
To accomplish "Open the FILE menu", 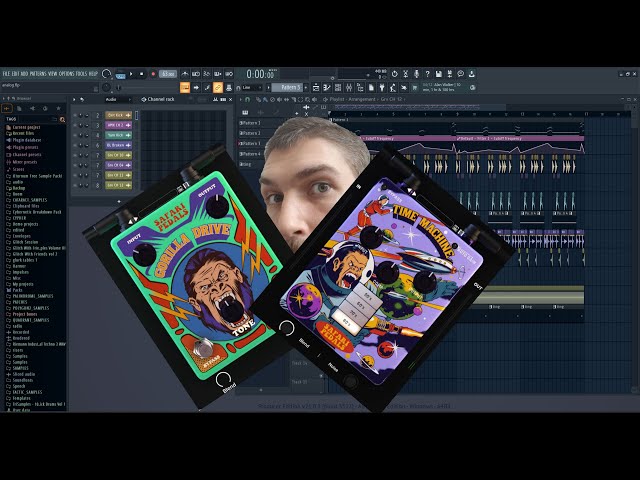I will click(x=6, y=74).
